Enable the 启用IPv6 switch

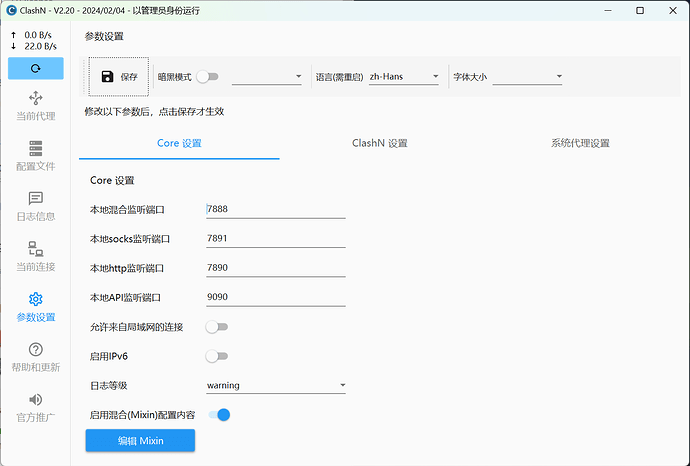point(217,356)
